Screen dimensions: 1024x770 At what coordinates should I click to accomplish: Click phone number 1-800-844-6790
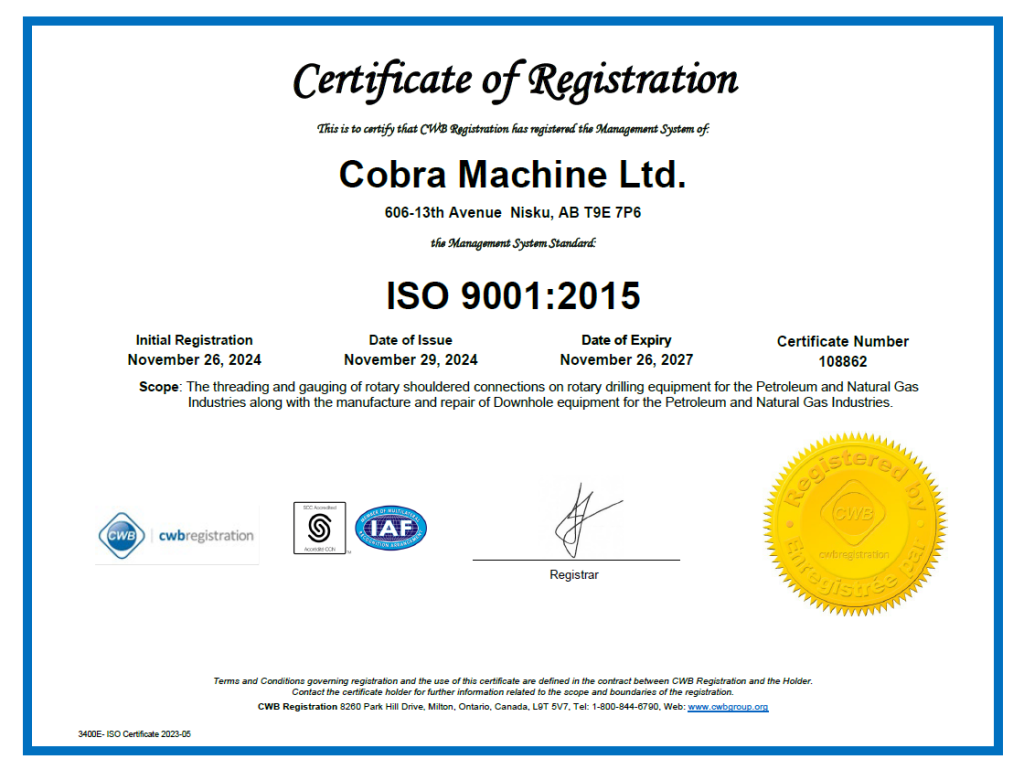tap(625, 707)
